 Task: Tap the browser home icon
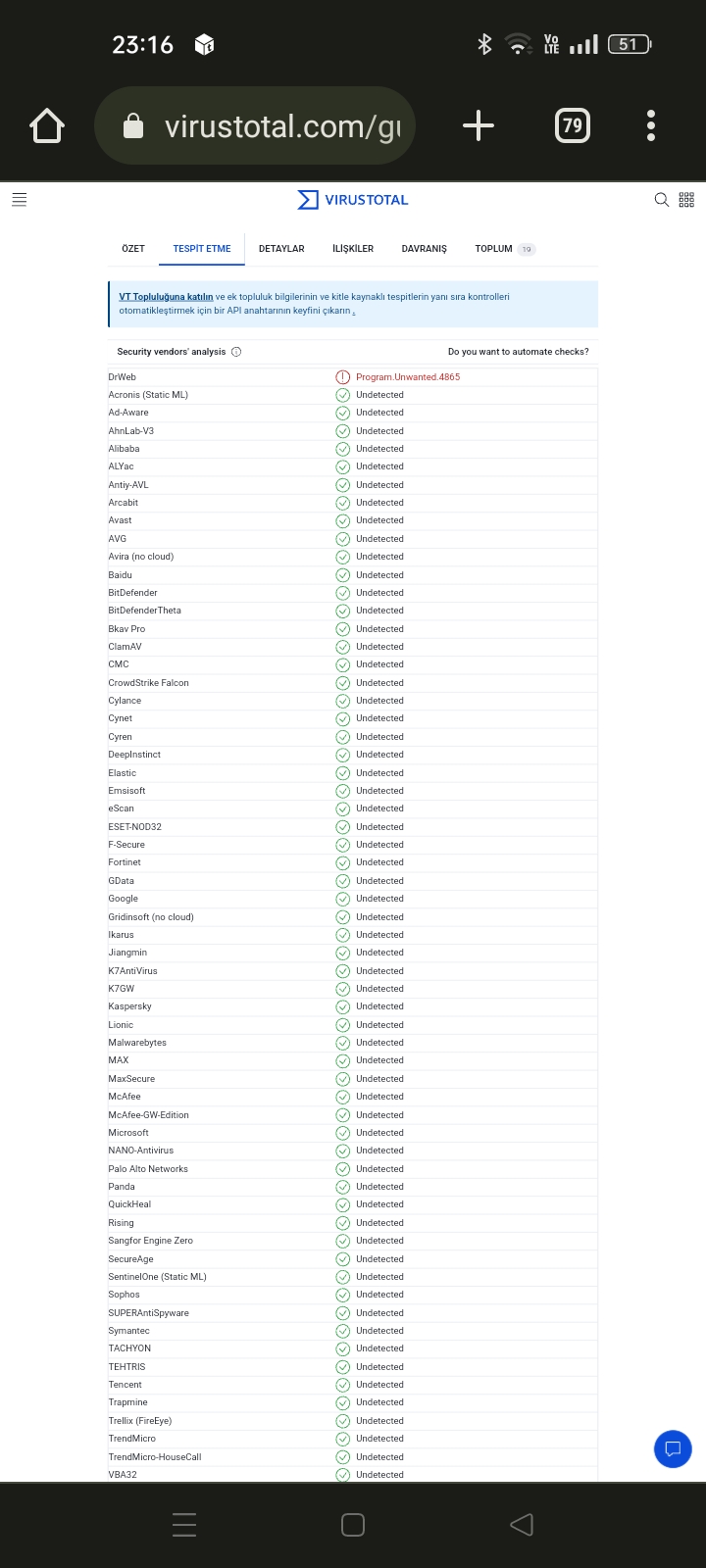(x=47, y=125)
